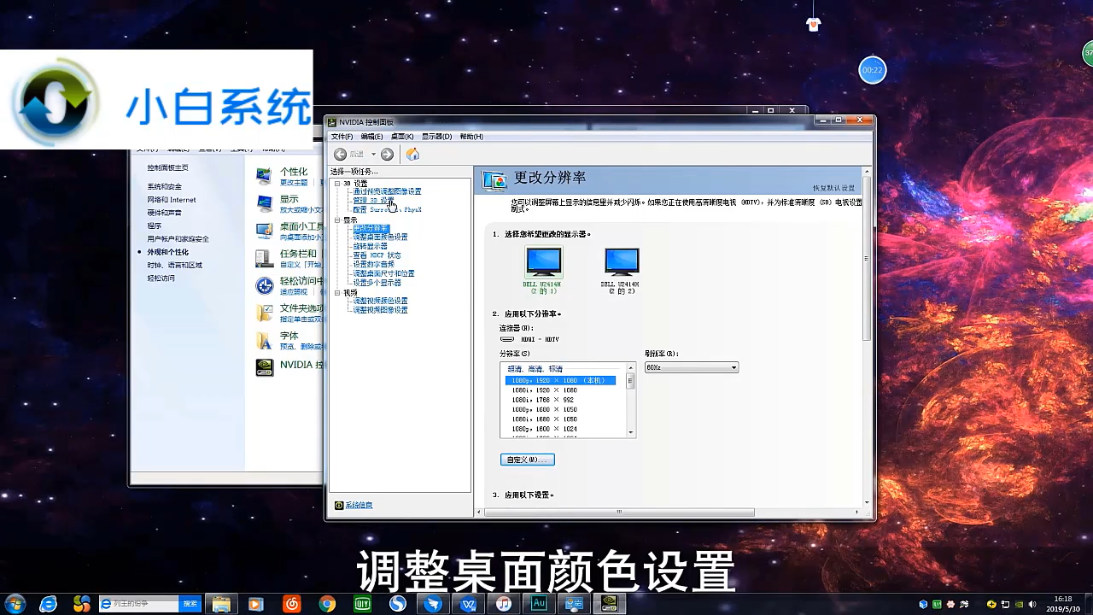This screenshot has width=1093, height=615.
Task: Click the NVIDIA panel vertical scrollbar thumb
Action: tap(866, 258)
